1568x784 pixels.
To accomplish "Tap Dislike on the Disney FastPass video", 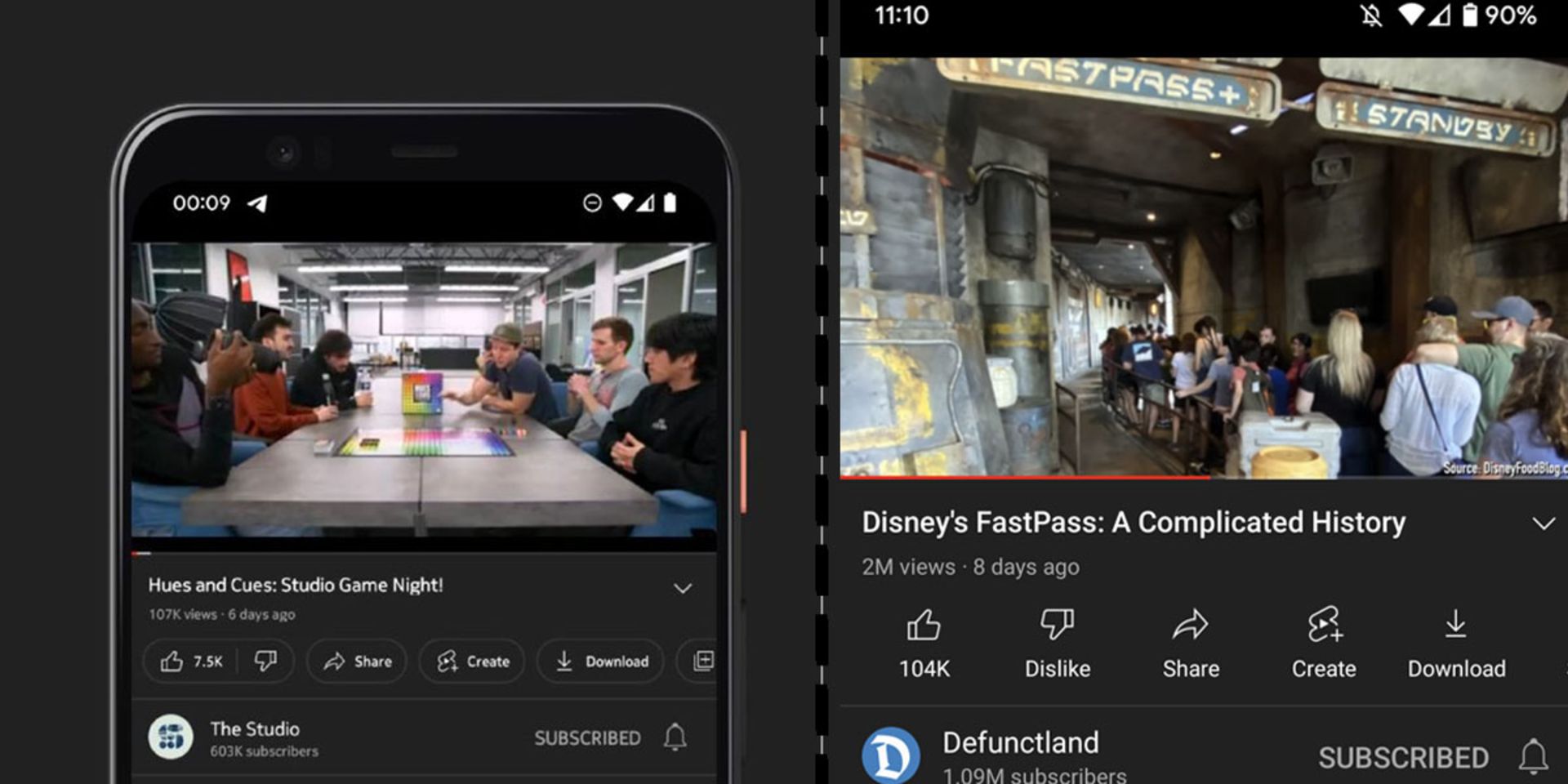I will point(1058,644).
